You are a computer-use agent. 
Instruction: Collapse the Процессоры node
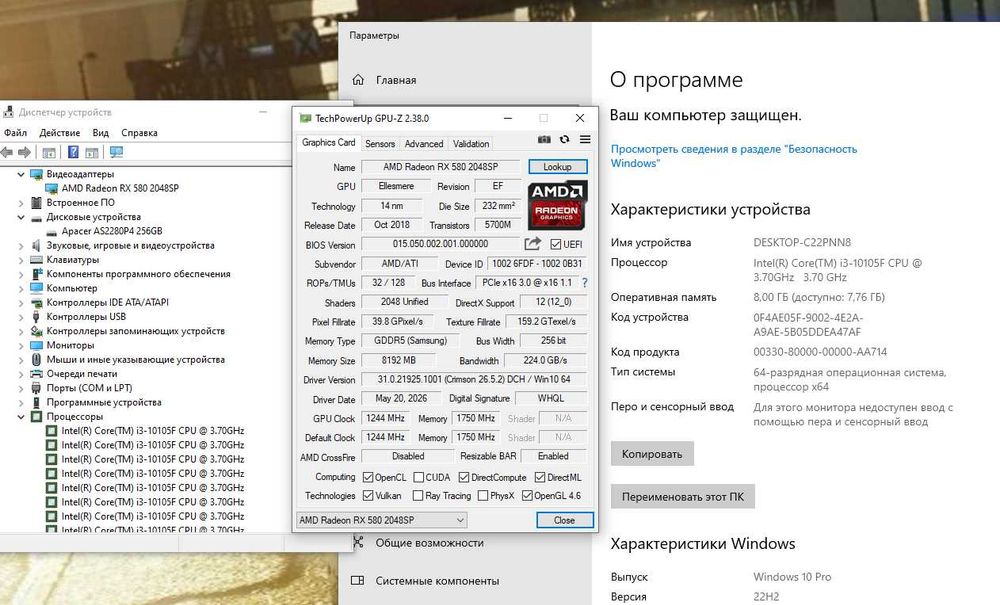(x=21, y=417)
